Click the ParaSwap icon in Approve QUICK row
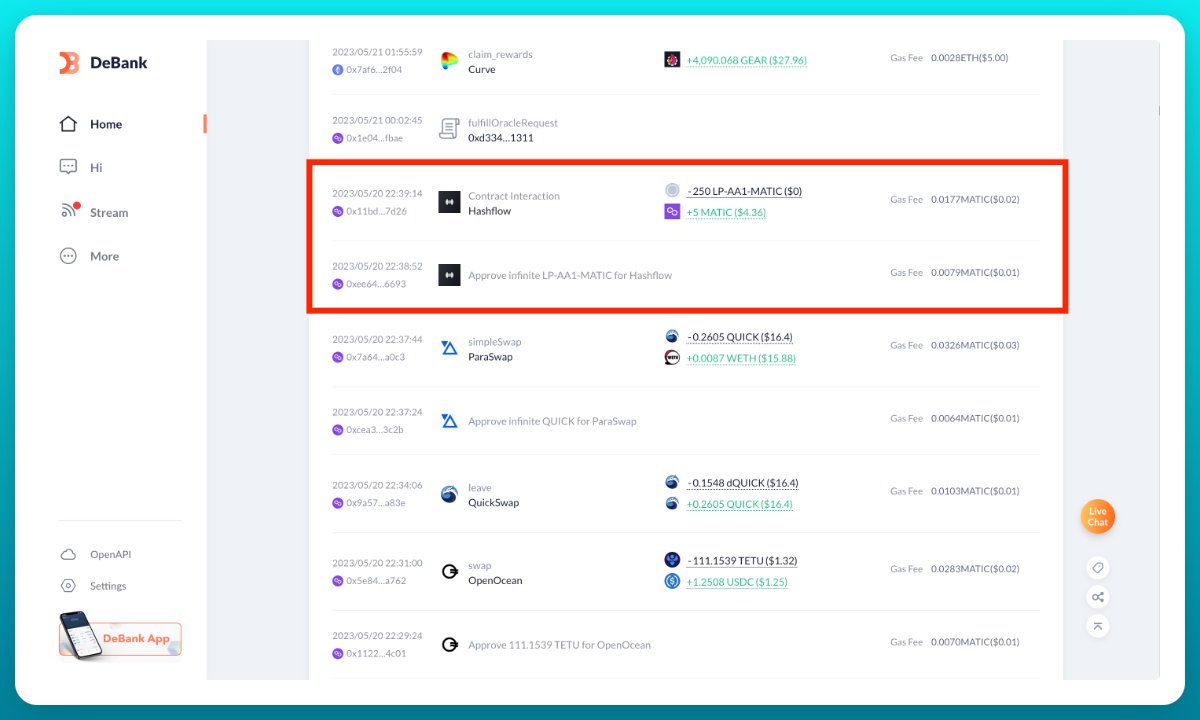Viewport: 1200px width, 720px height. (x=449, y=421)
